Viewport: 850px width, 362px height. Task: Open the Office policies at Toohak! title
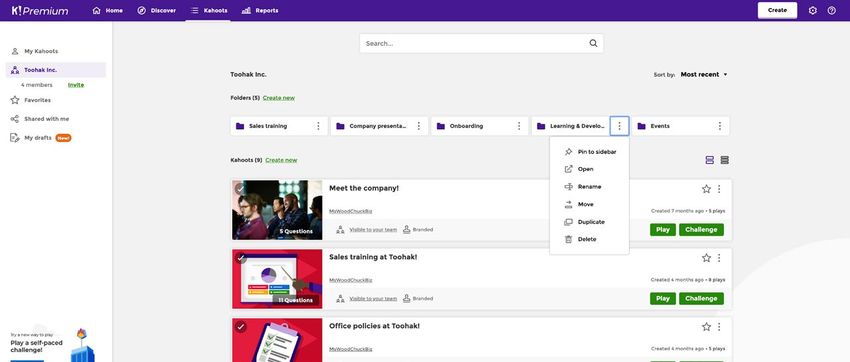coord(374,326)
